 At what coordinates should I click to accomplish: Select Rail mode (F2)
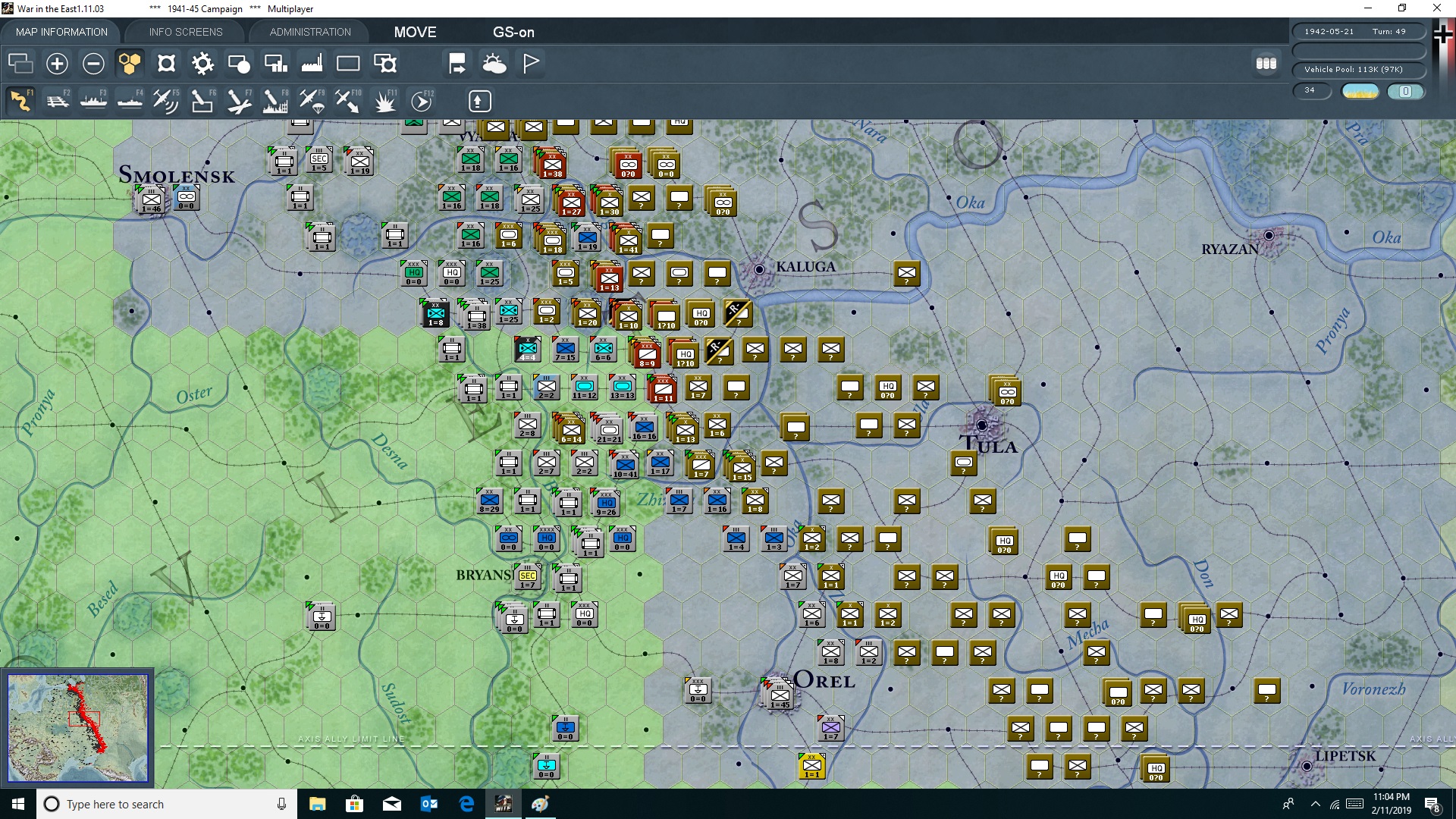[57, 101]
